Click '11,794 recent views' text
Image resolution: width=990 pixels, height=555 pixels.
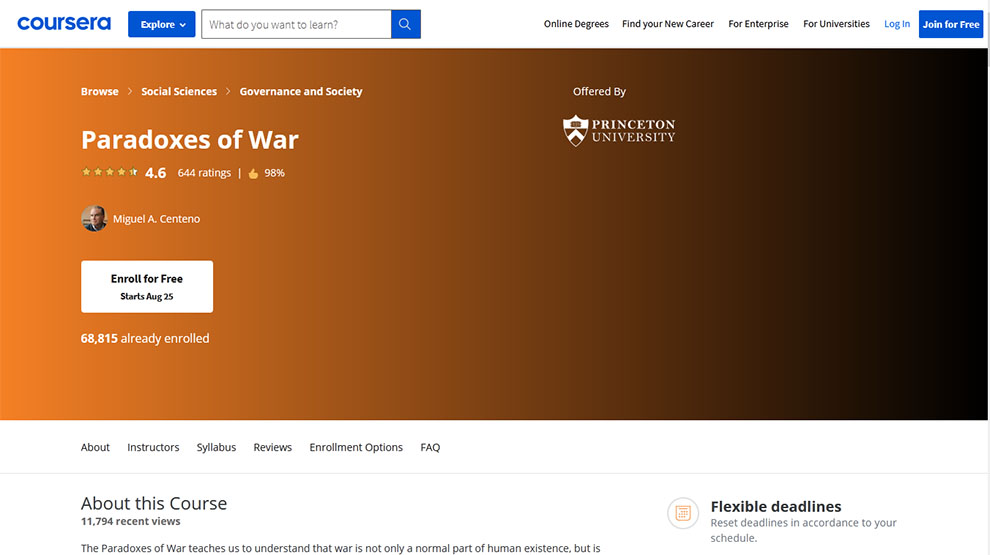130,522
